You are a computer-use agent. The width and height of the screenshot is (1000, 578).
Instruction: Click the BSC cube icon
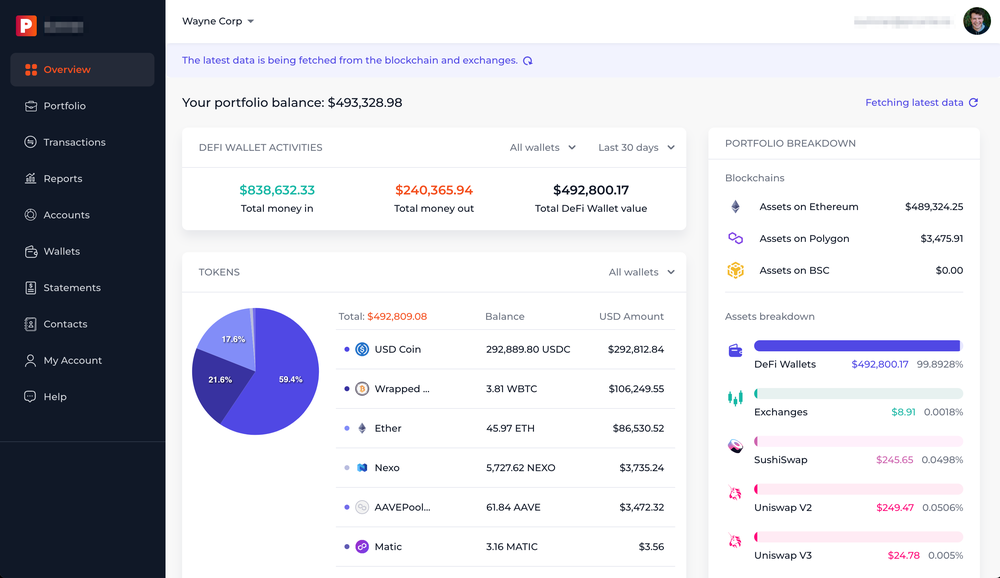click(735, 270)
